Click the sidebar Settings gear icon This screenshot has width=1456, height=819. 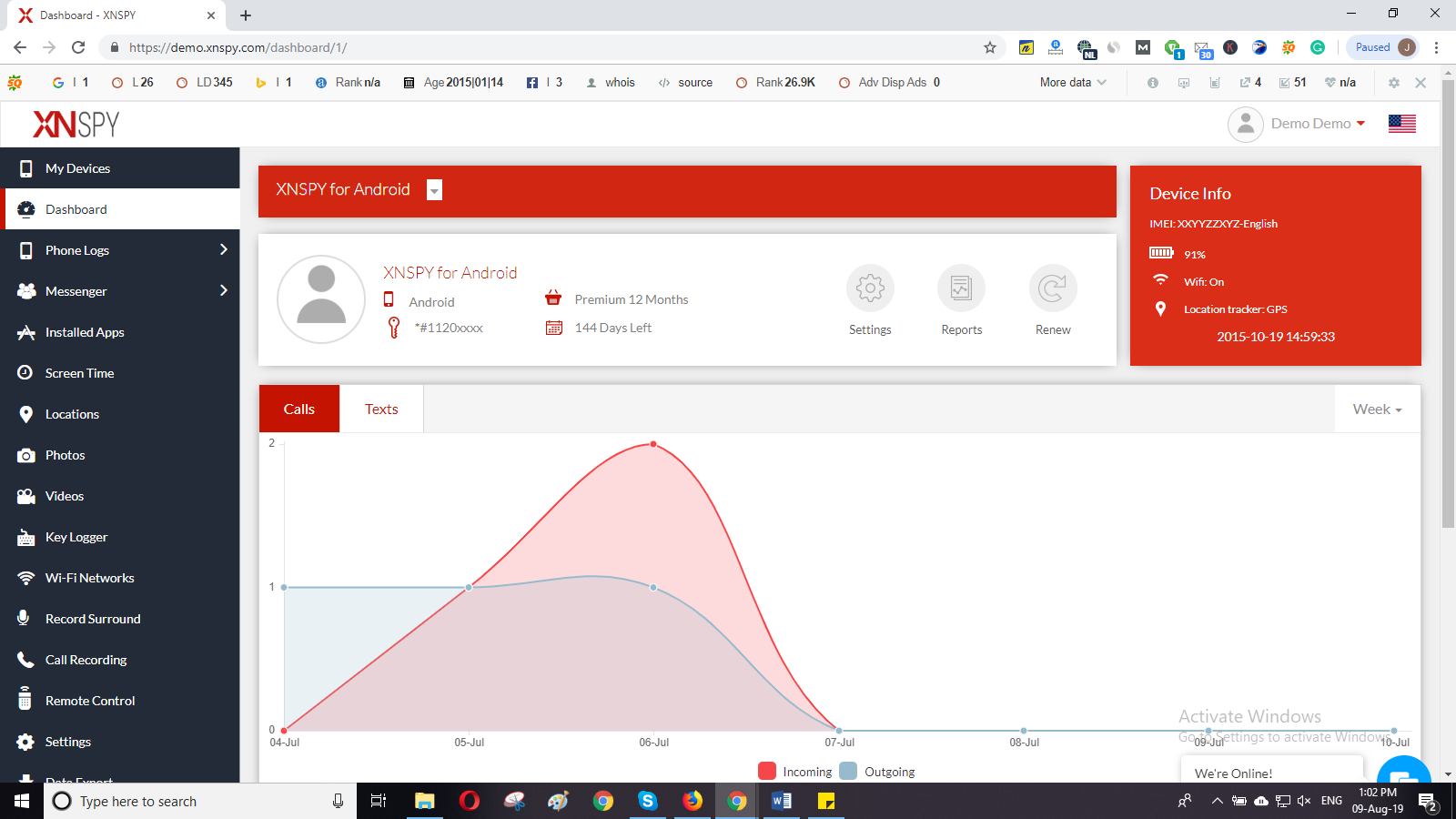point(25,742)
